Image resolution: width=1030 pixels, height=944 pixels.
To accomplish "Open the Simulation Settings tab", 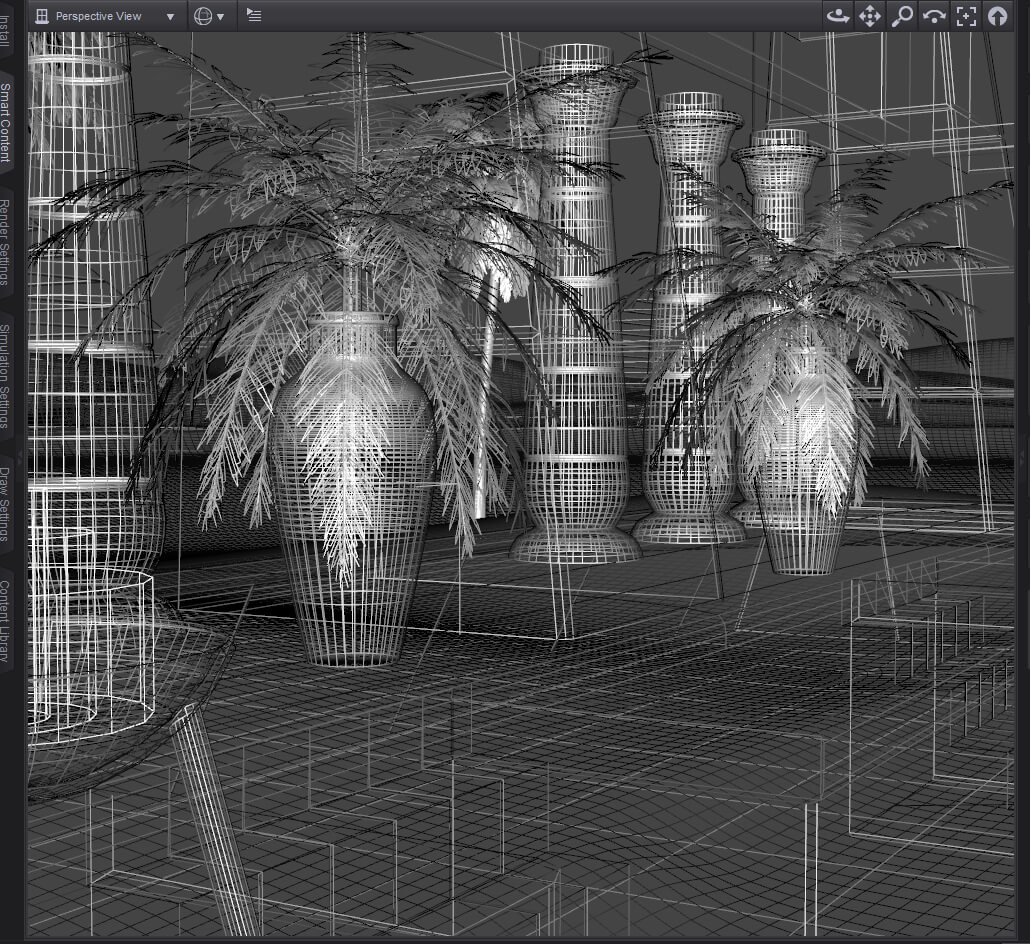I will click(x=6, y=376).
